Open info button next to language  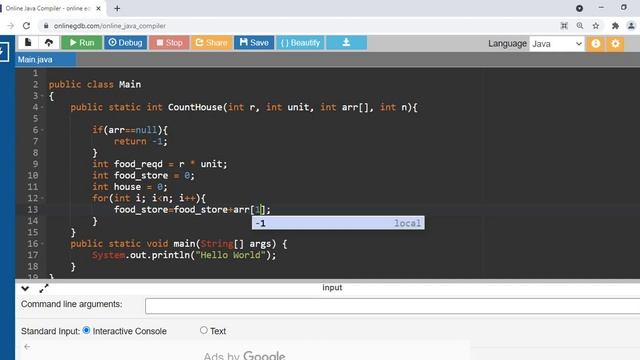click(596, 44)
